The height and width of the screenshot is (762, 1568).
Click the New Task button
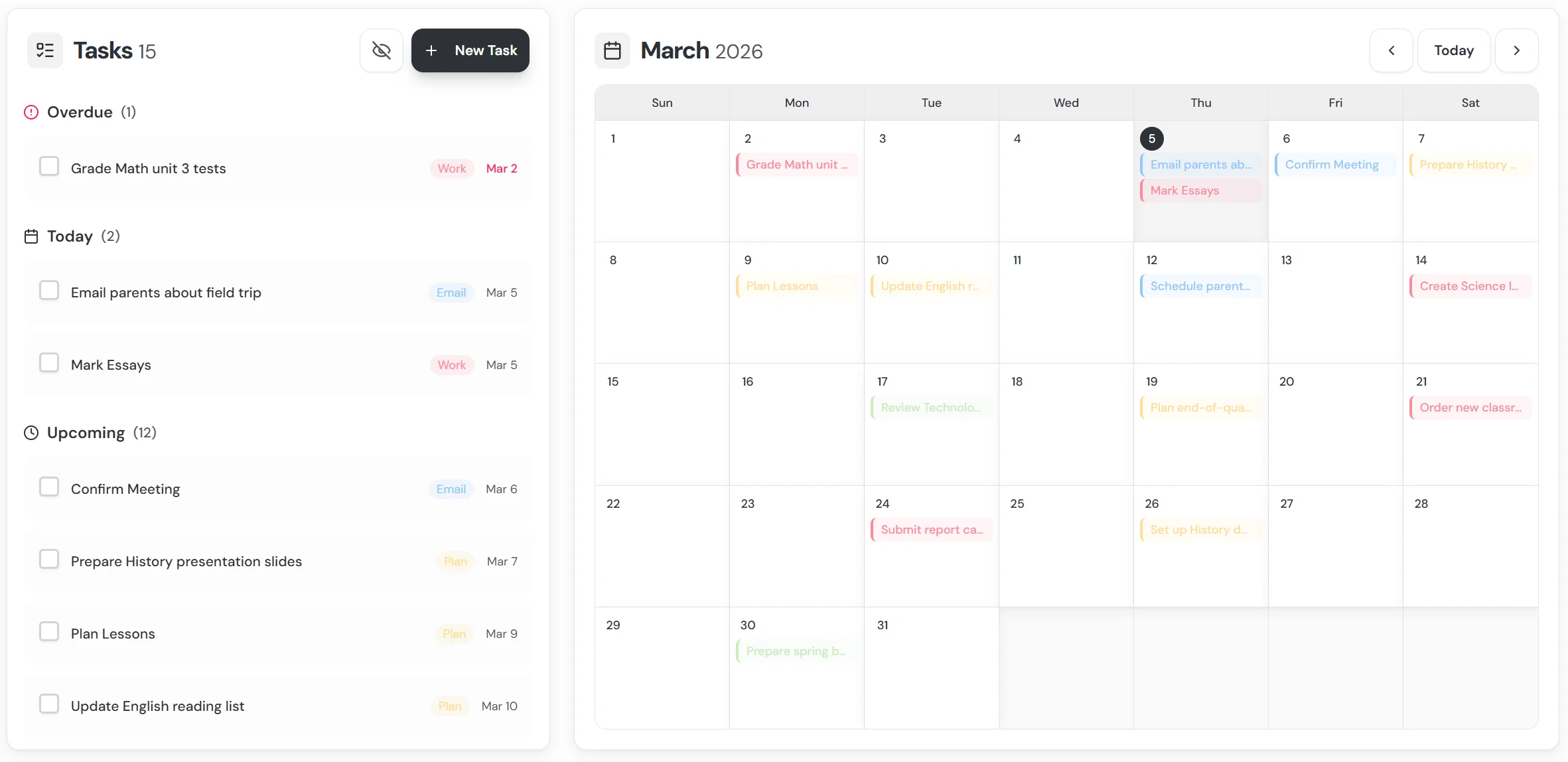point(470,50)
